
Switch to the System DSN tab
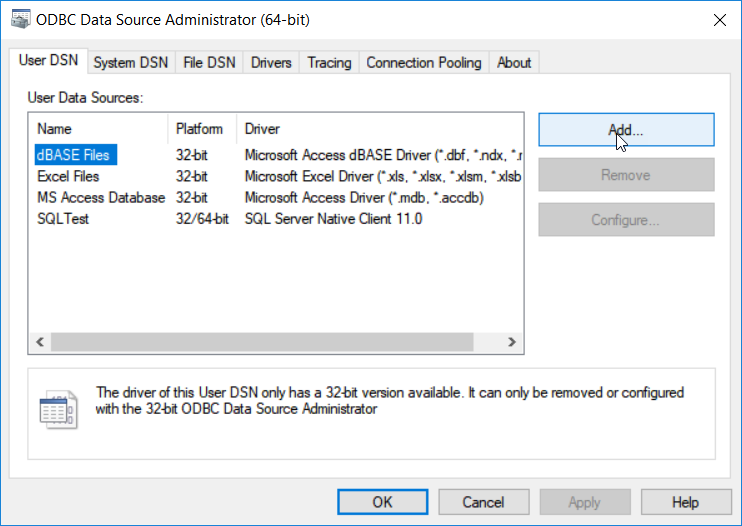click(x=130, y=63)
